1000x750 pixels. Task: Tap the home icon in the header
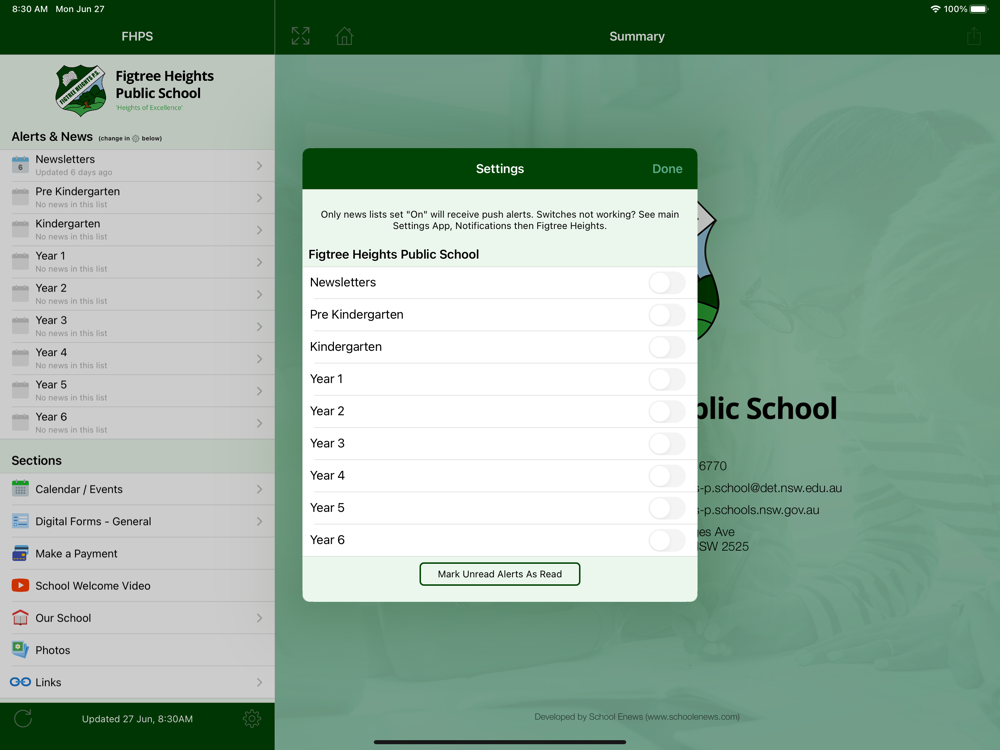[x=344, y=36]
